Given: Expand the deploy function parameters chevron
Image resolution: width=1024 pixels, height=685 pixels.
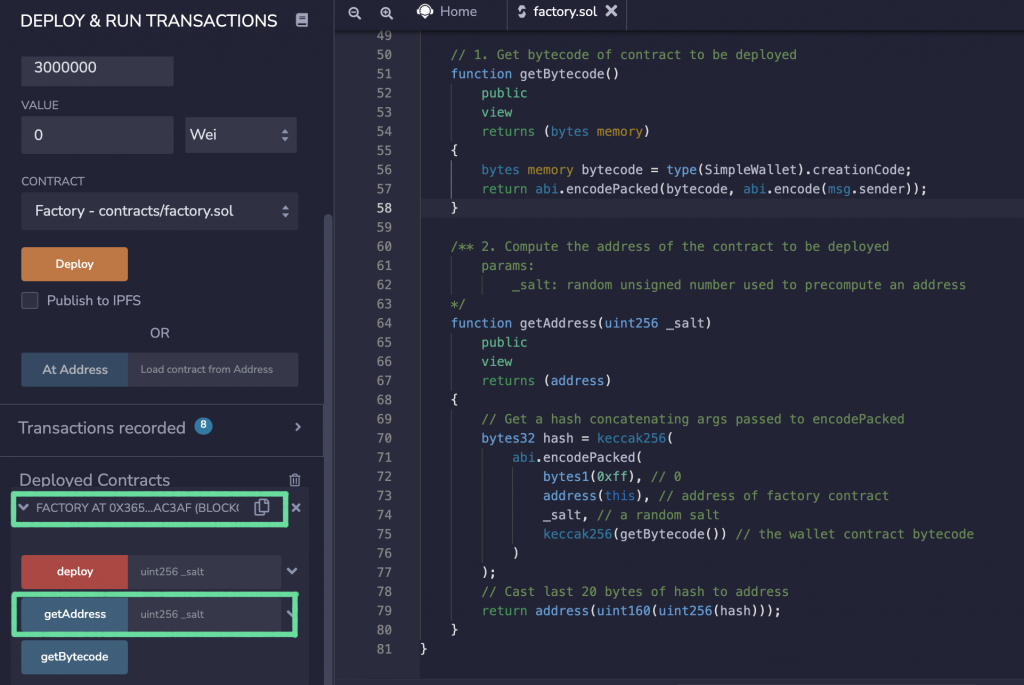Looking at the screenshot, I should 292,571.
